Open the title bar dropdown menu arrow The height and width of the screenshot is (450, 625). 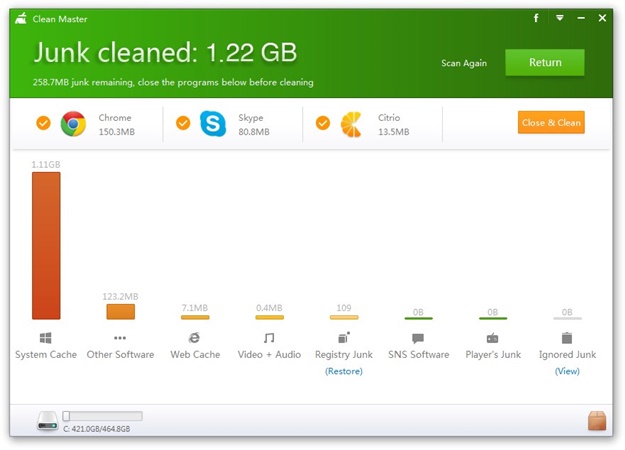[x=560, y=18]
